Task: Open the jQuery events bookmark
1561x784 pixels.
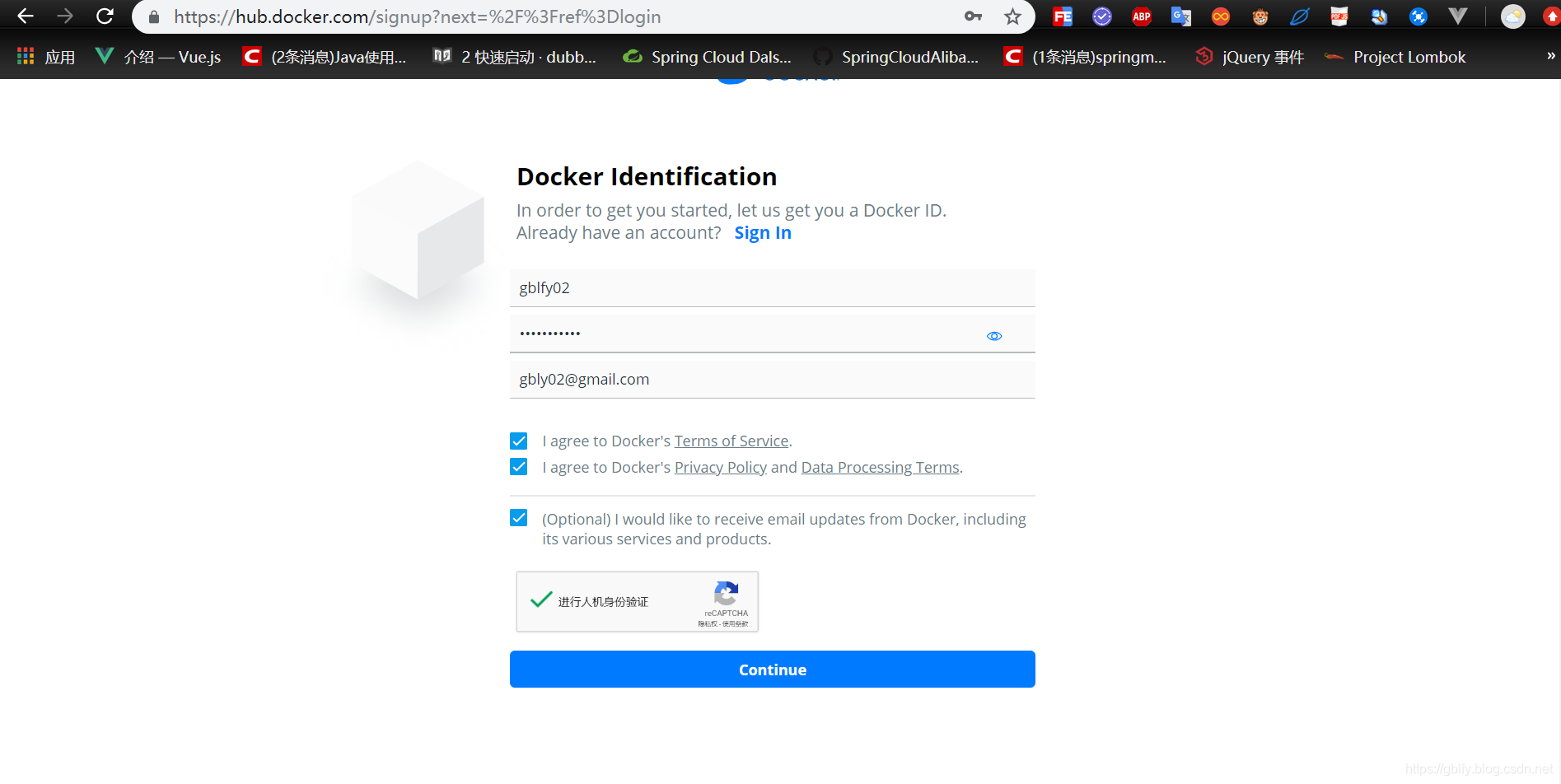Action: pyautogui.click(x=1250, y=57)
